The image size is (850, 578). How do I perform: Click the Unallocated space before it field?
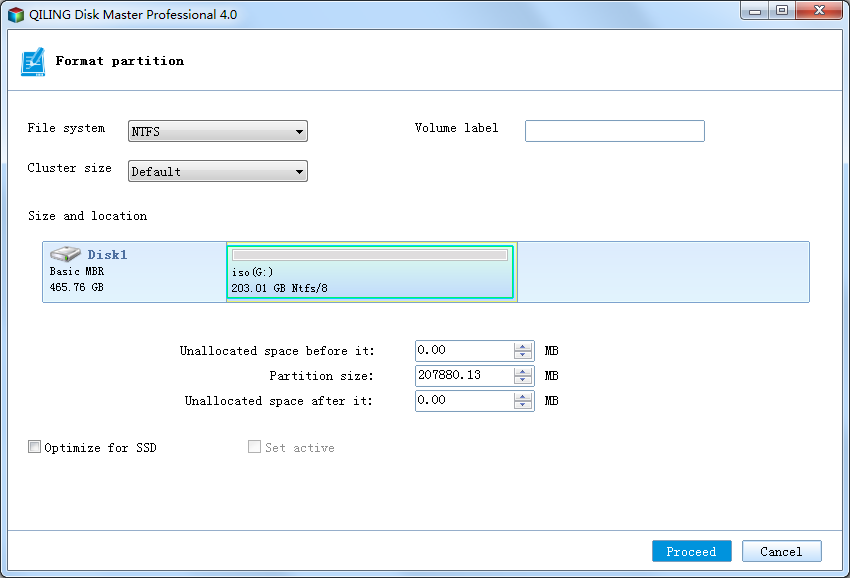[464, 351]
